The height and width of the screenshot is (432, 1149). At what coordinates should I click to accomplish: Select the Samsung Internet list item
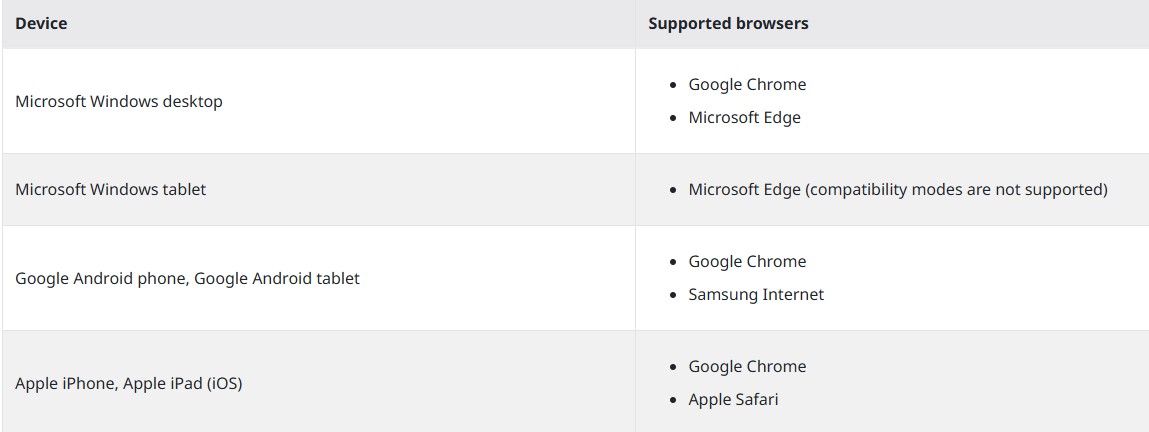coord(756,294)
